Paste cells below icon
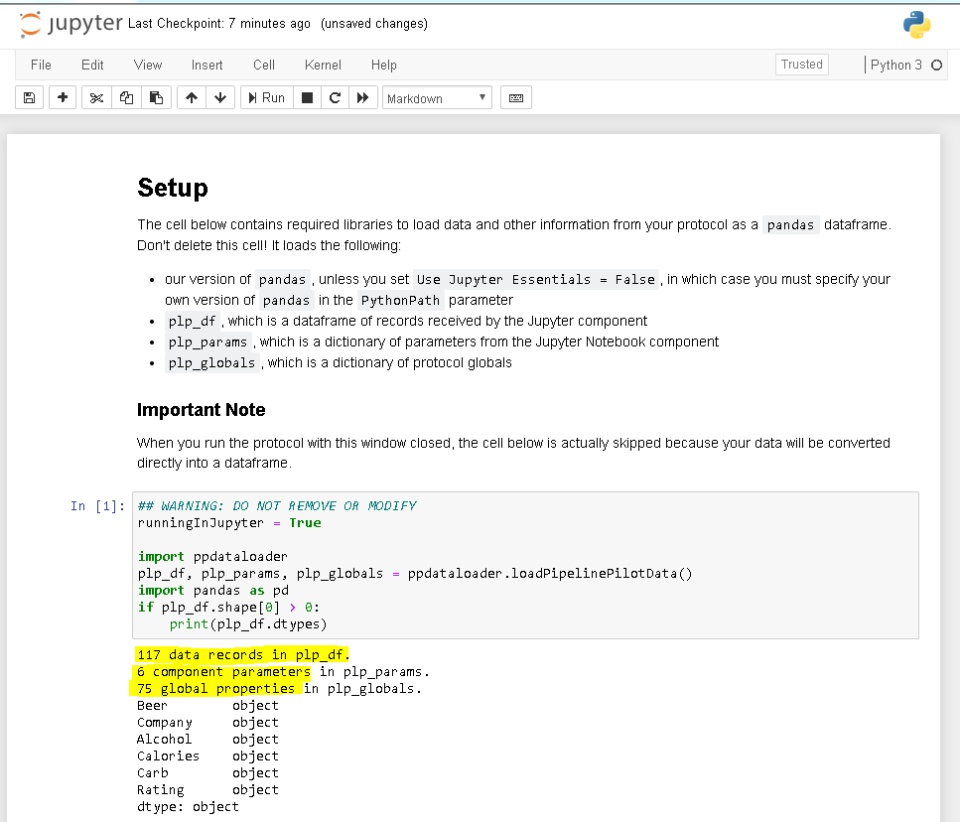960x822 pixels. tap(156, 98)
